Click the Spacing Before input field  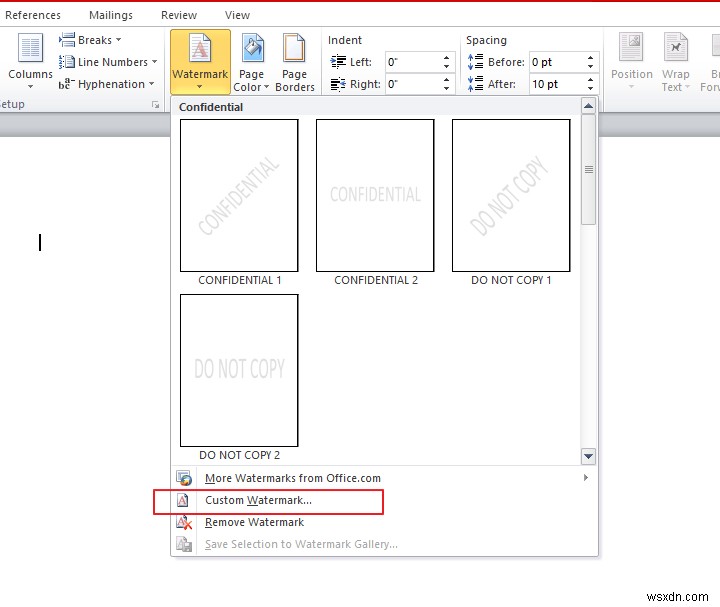tap(556, 62)
